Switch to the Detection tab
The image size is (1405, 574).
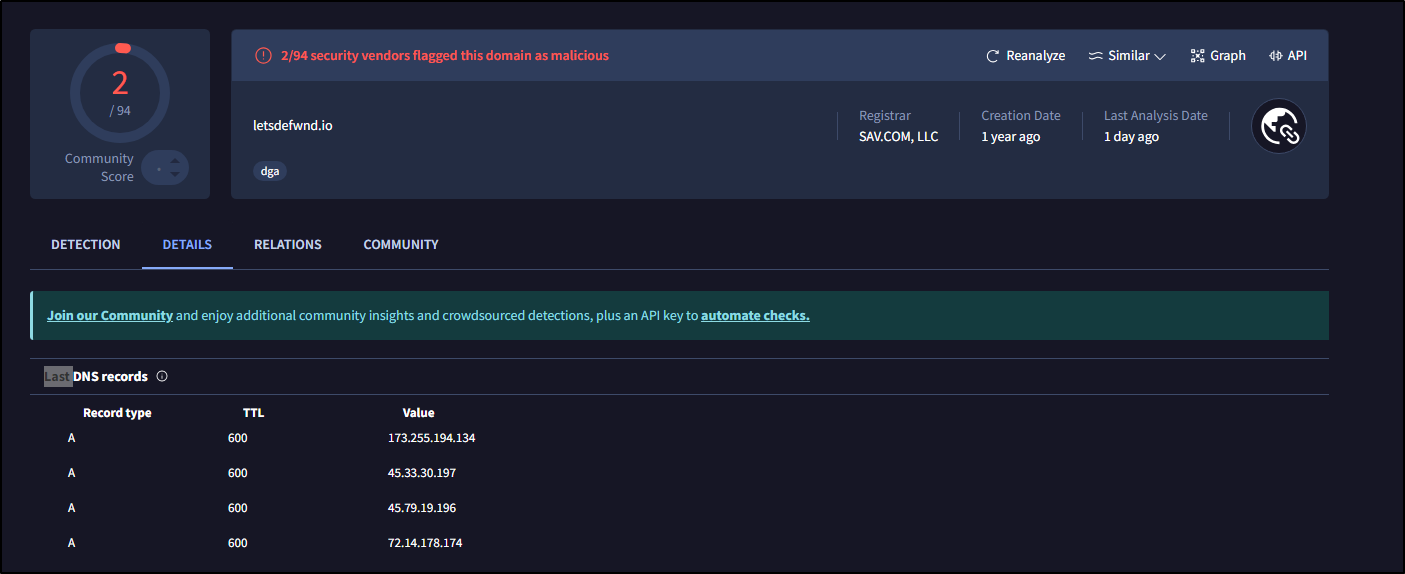tap(86, 244)
